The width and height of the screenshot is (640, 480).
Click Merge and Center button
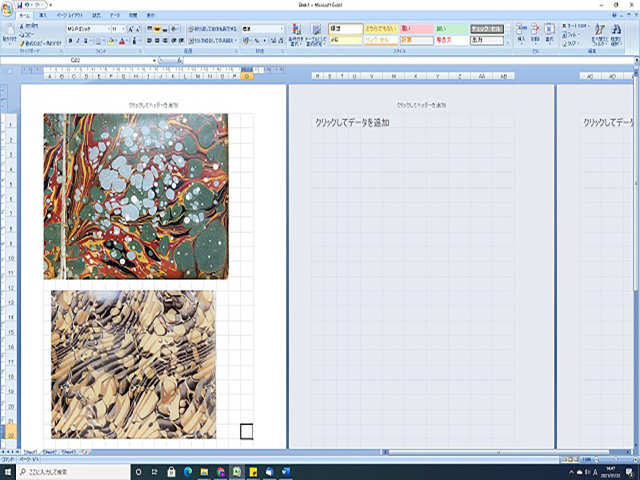[x=212, y=40]
